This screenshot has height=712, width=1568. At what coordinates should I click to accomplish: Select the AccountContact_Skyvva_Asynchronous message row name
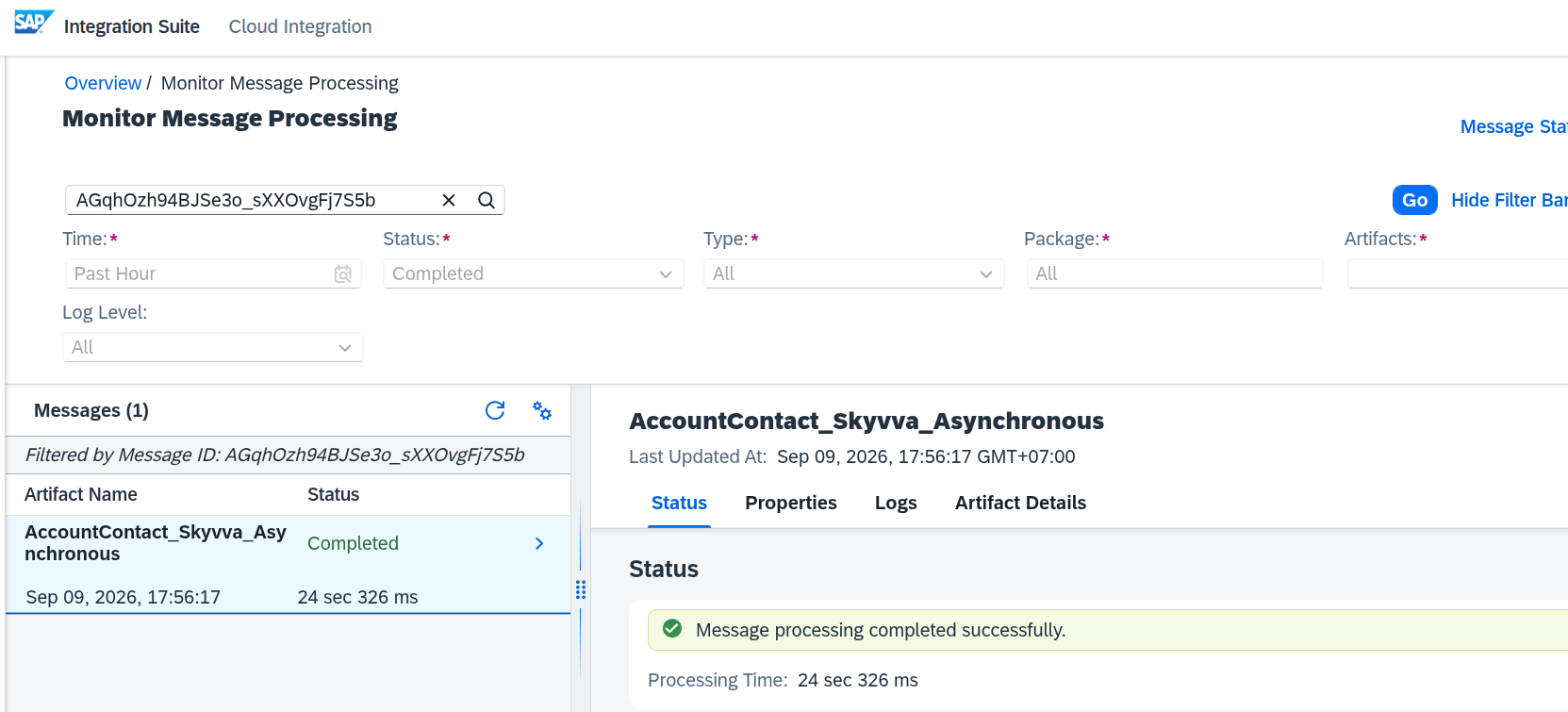click(156, 543)
